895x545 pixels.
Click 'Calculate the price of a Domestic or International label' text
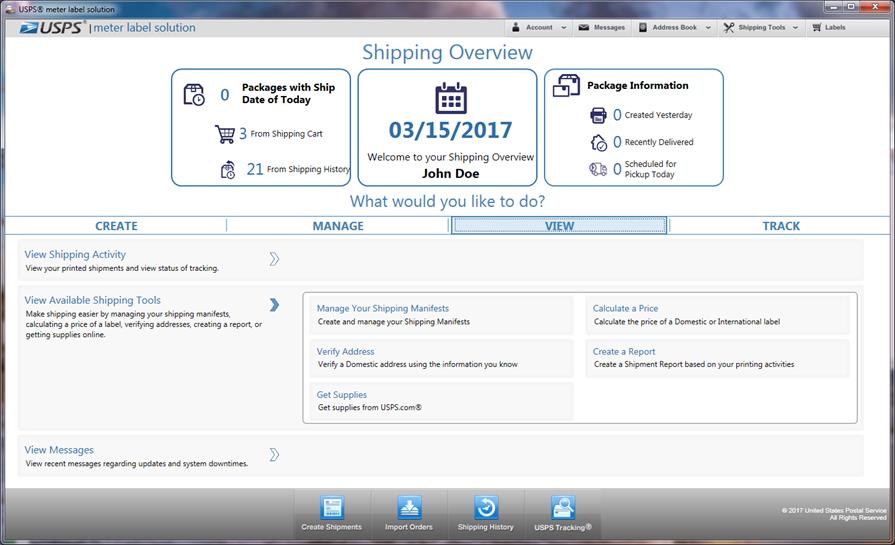point(687,322)
